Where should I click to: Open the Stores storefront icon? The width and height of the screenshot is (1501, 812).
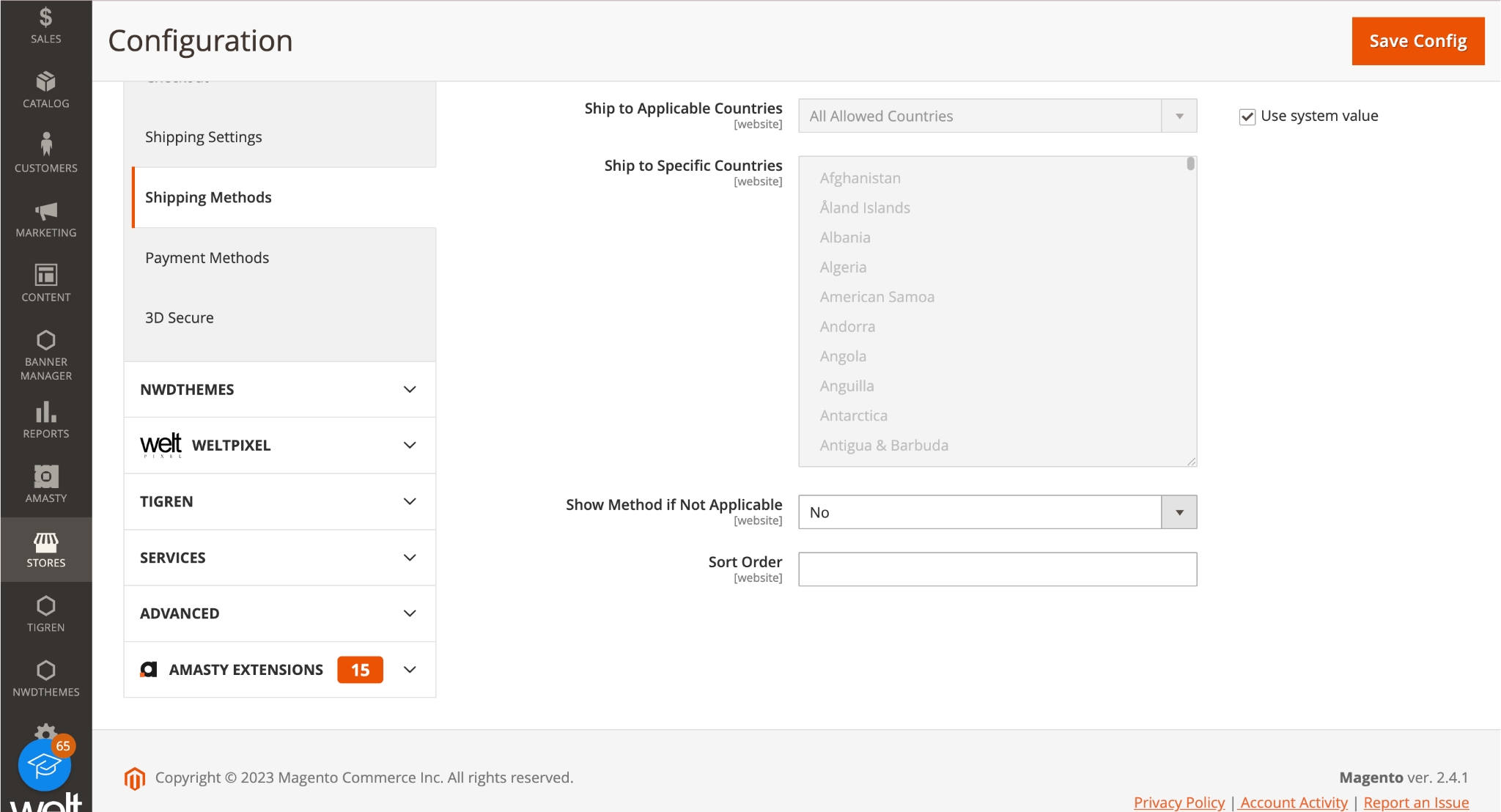[45, 542]
